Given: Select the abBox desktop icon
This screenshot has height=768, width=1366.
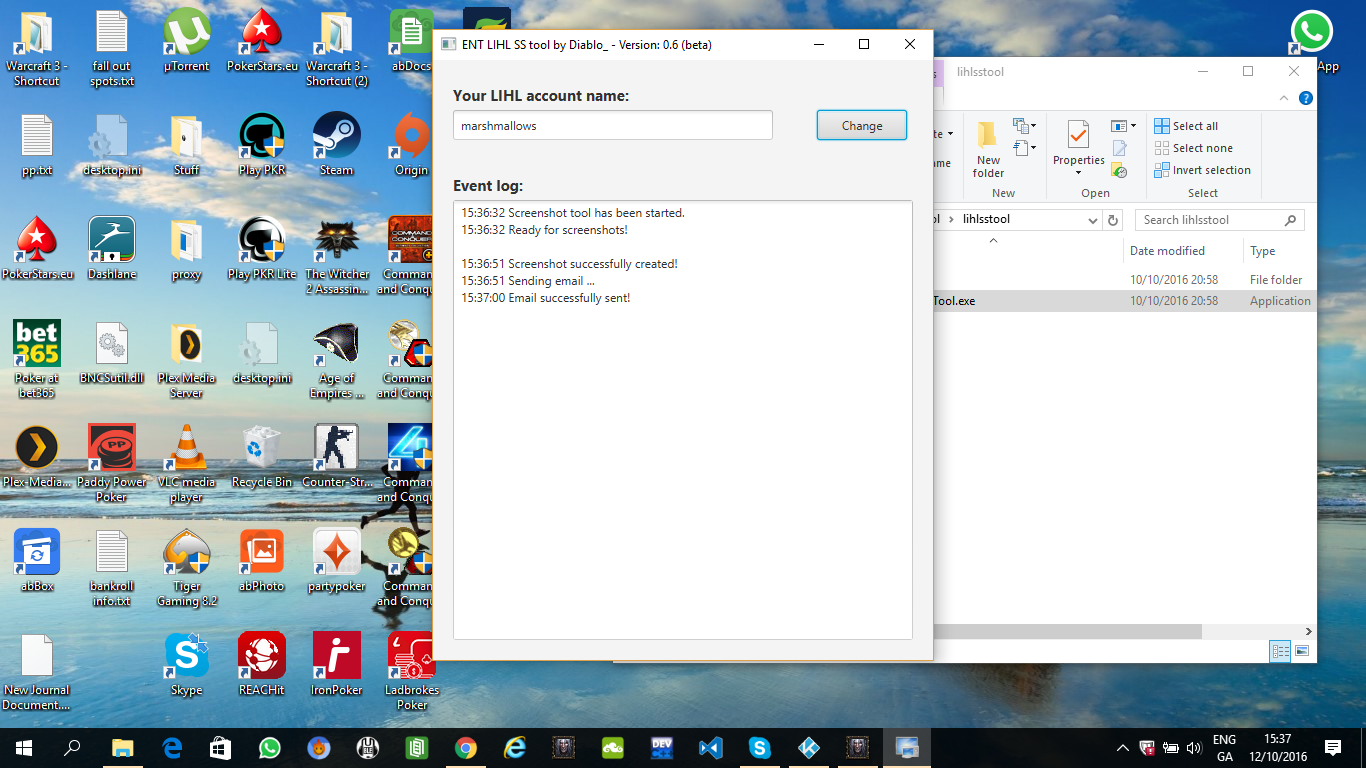Looking at the screenshot, I should tap(37, 560).
